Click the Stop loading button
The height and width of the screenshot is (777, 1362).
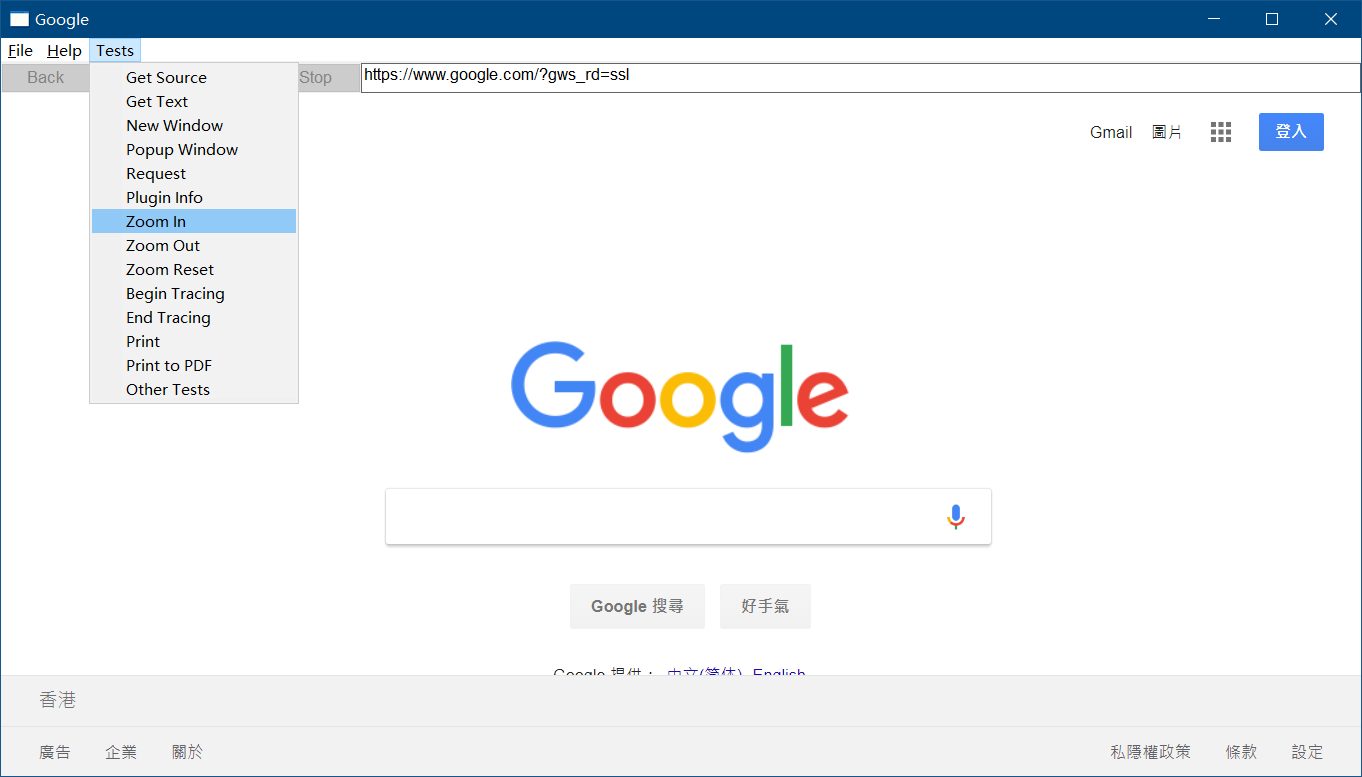[x=329, y=78]
